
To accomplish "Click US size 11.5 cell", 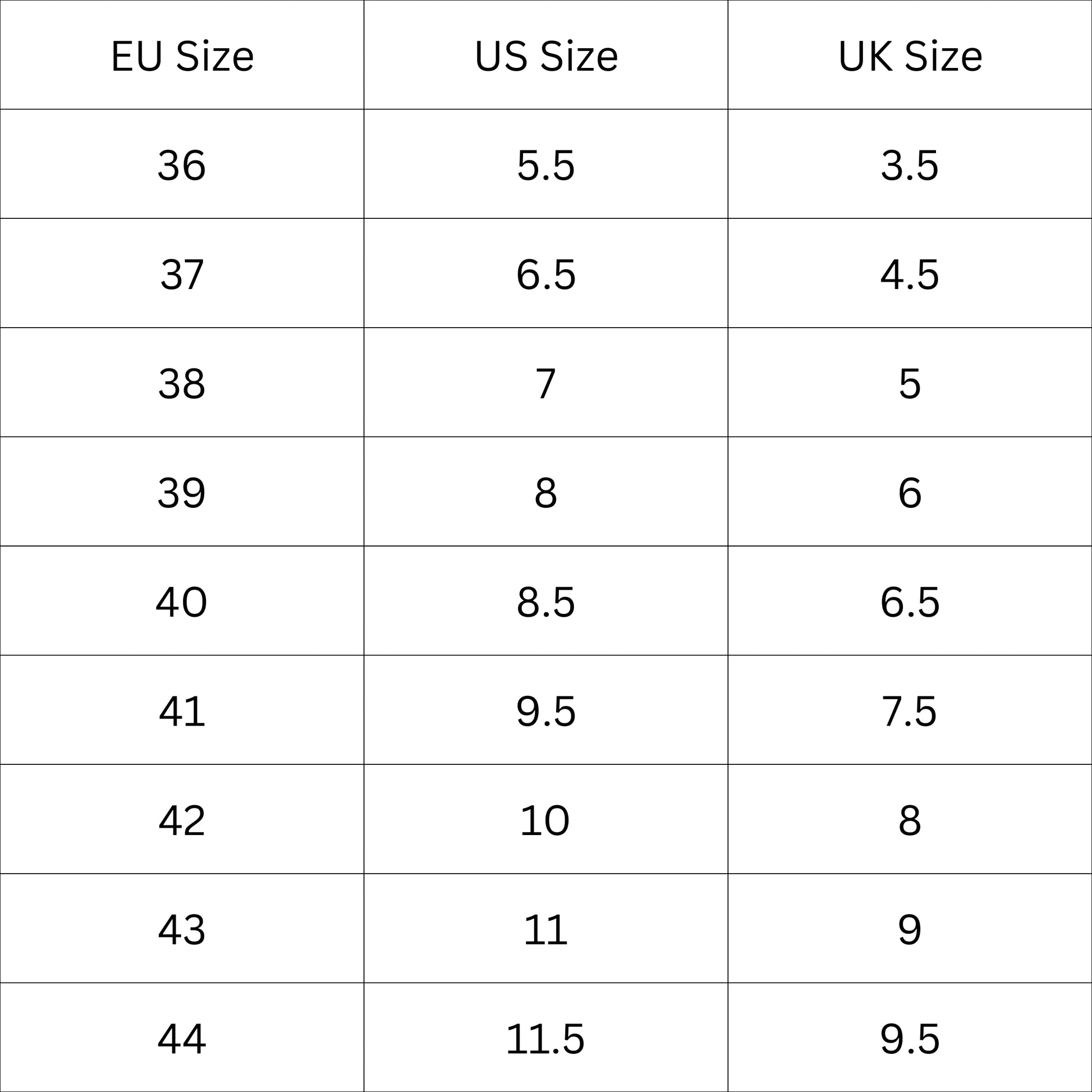I will pos(546,1038).
